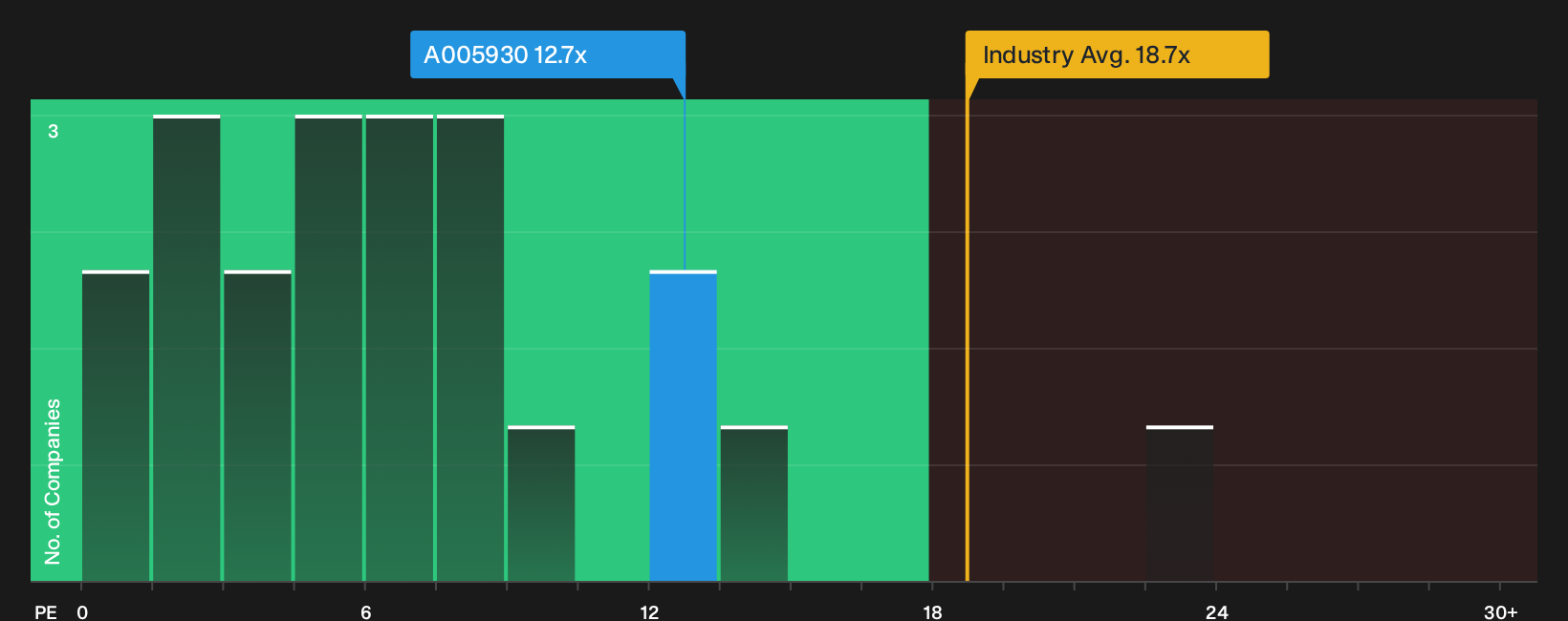Screen dimensions: 1568x621
Task: Click the 6 axis label
Action: [365, 611]
